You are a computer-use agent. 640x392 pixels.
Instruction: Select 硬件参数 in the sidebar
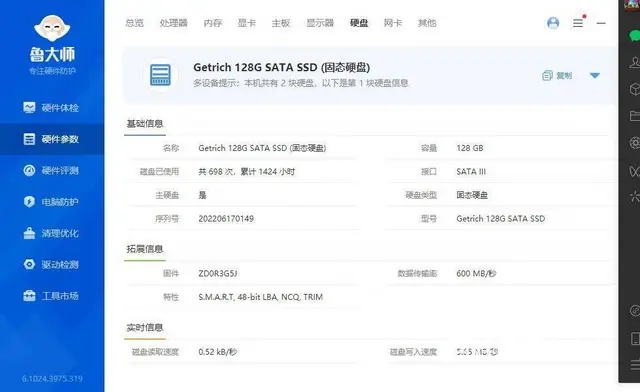51,139
